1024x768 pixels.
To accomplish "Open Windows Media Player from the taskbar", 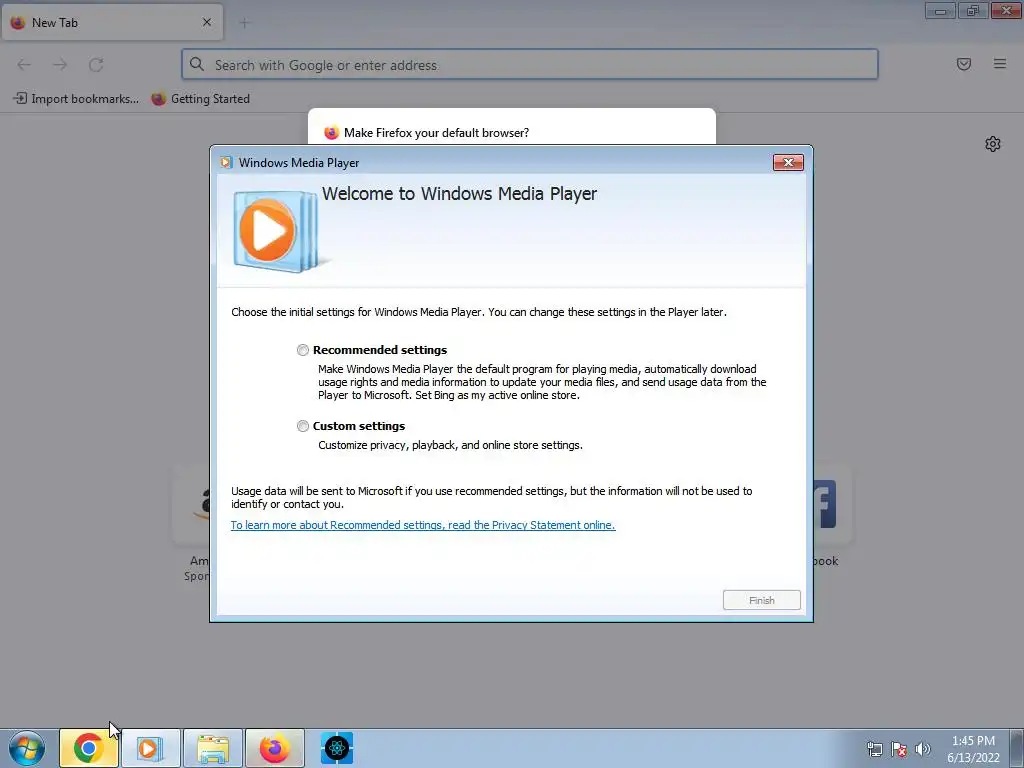I will pyautogui.click(x=150, y=748).
